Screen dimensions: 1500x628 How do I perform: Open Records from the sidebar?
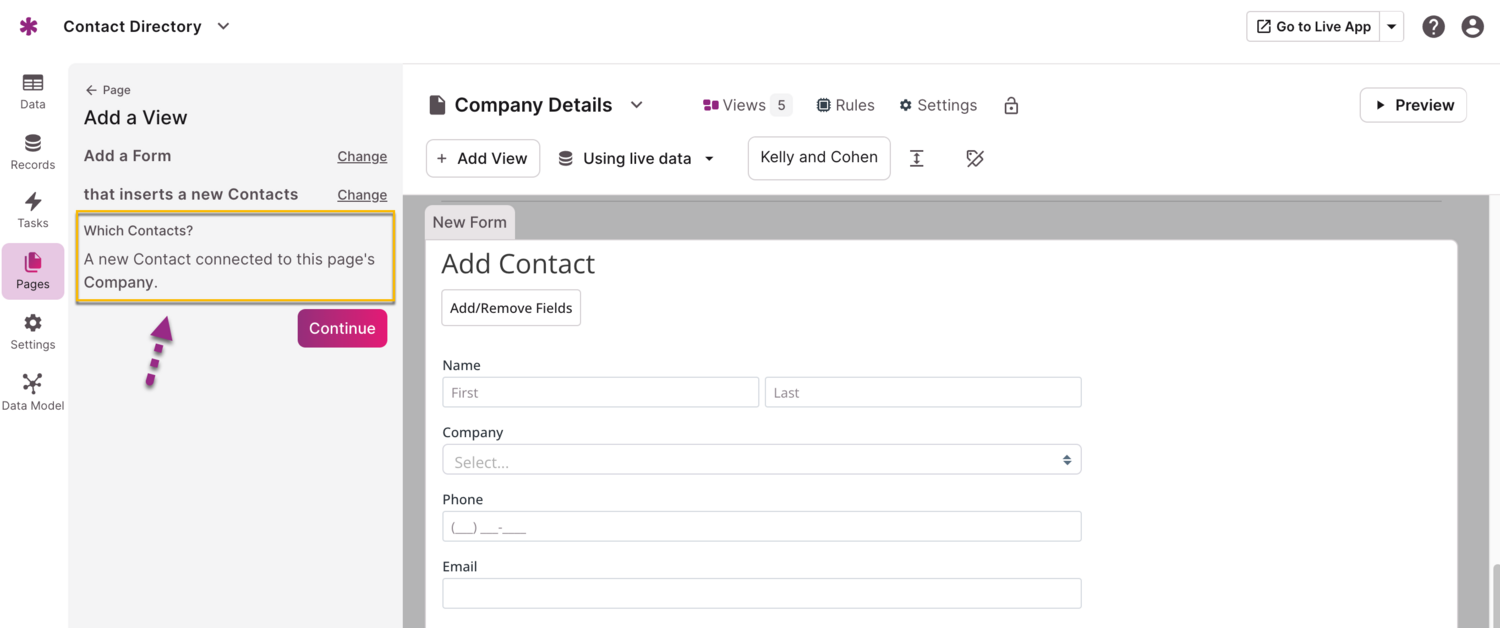(x=33, y=152)
